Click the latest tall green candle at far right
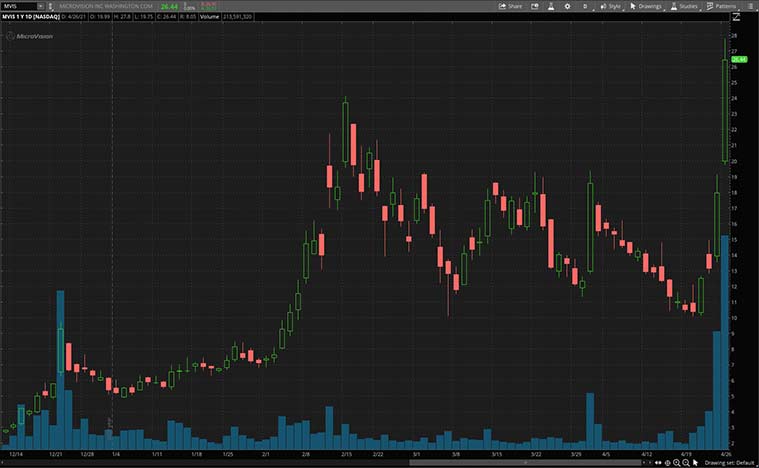 [725, 110]
